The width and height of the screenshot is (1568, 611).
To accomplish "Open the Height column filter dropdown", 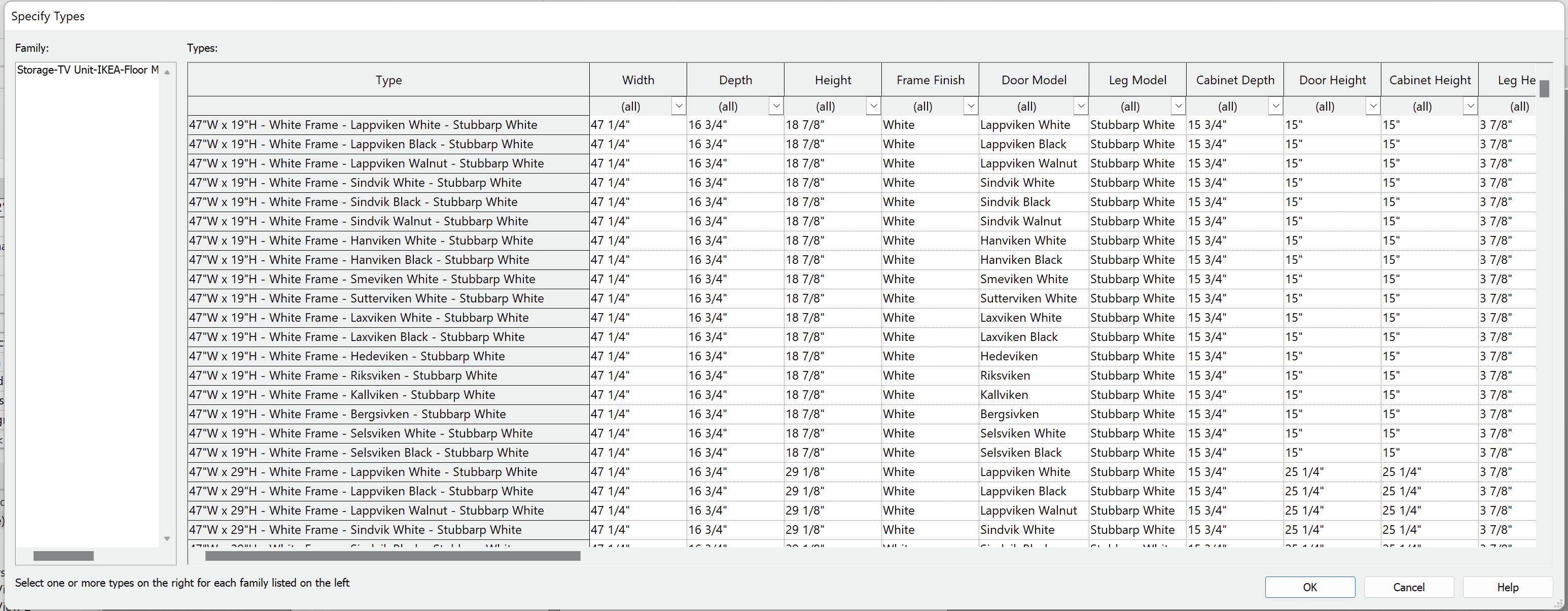I will (873, 106).
